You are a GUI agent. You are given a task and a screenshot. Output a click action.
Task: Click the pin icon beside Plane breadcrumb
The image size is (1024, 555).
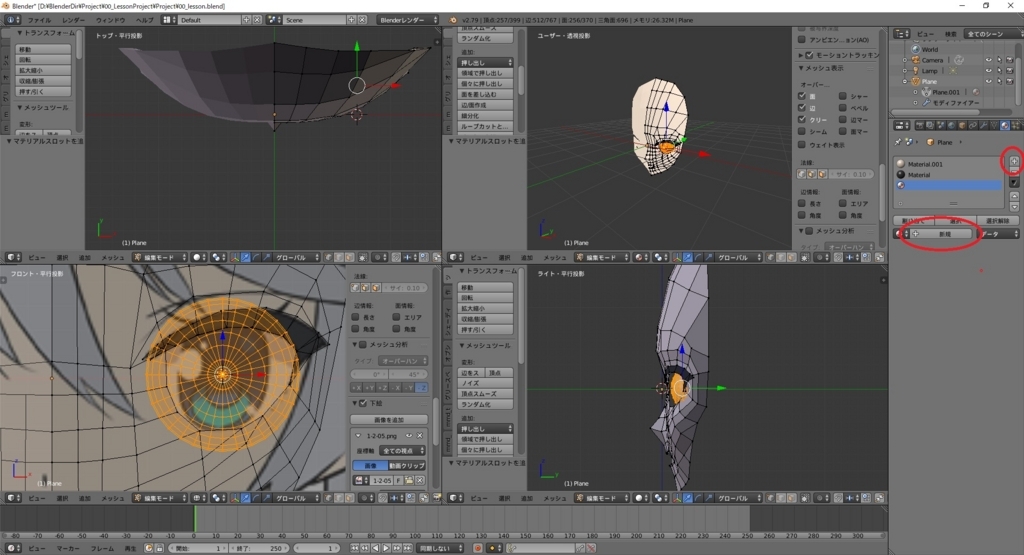coord(899,142)
